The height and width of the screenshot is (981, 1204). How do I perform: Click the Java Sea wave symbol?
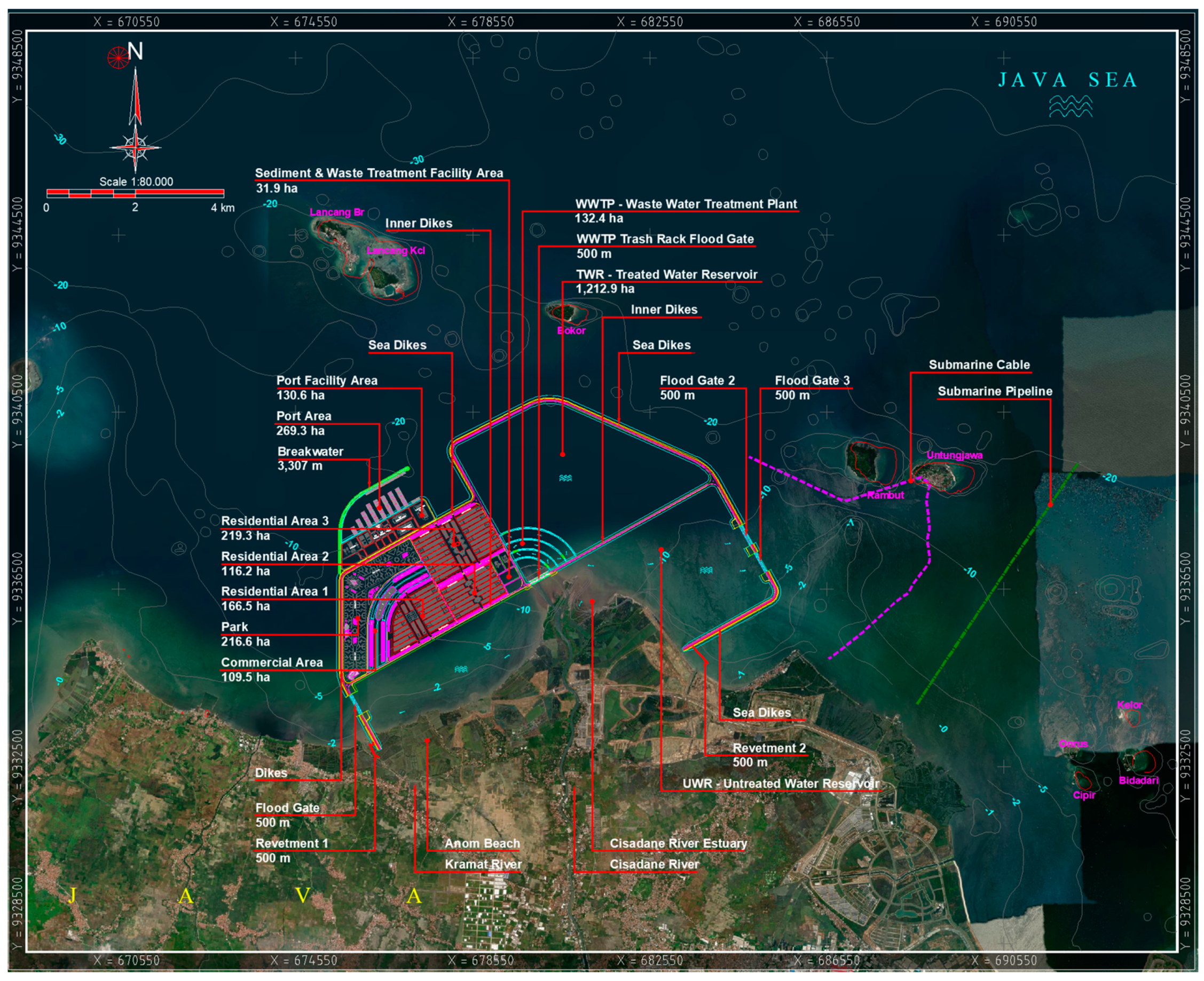click(x=1070, y=106)
